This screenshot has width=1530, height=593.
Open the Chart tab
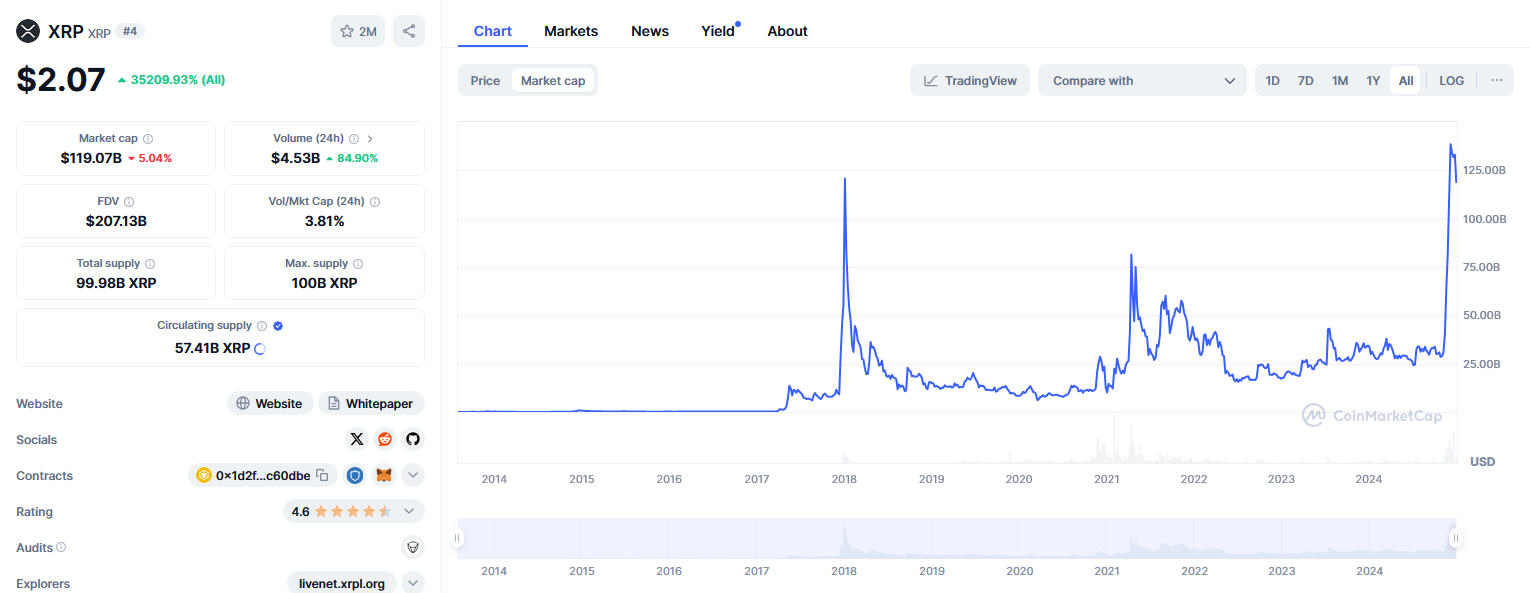(x=493, y=31)
